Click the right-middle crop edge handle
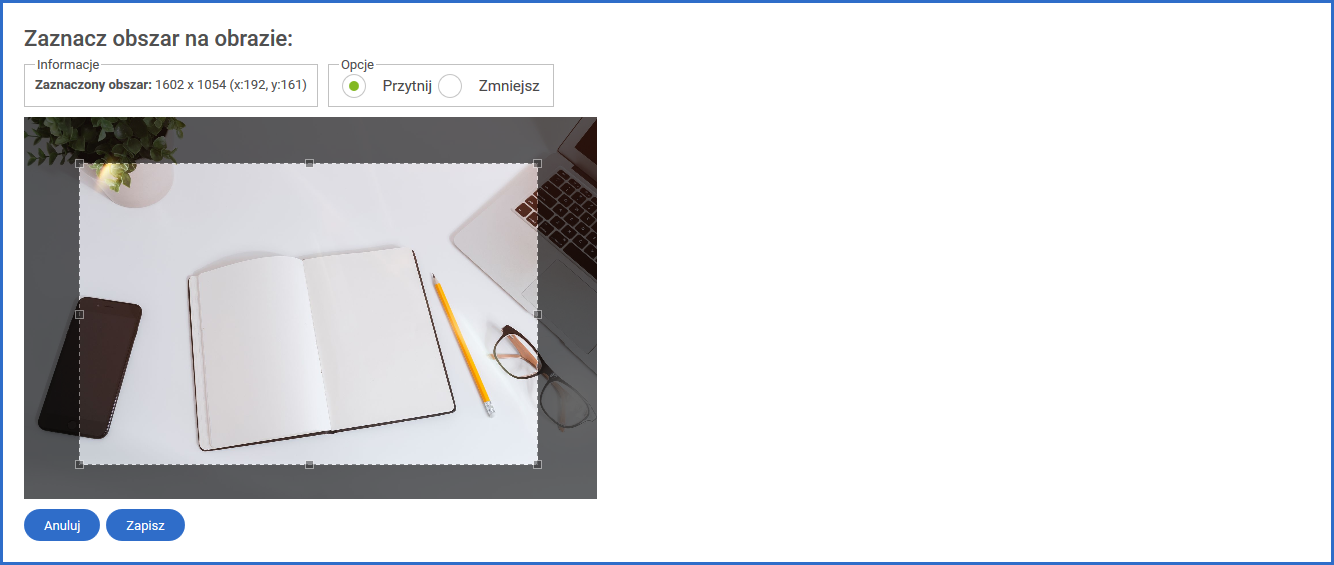Screen dimensions: 1334x565 point(537,314)
